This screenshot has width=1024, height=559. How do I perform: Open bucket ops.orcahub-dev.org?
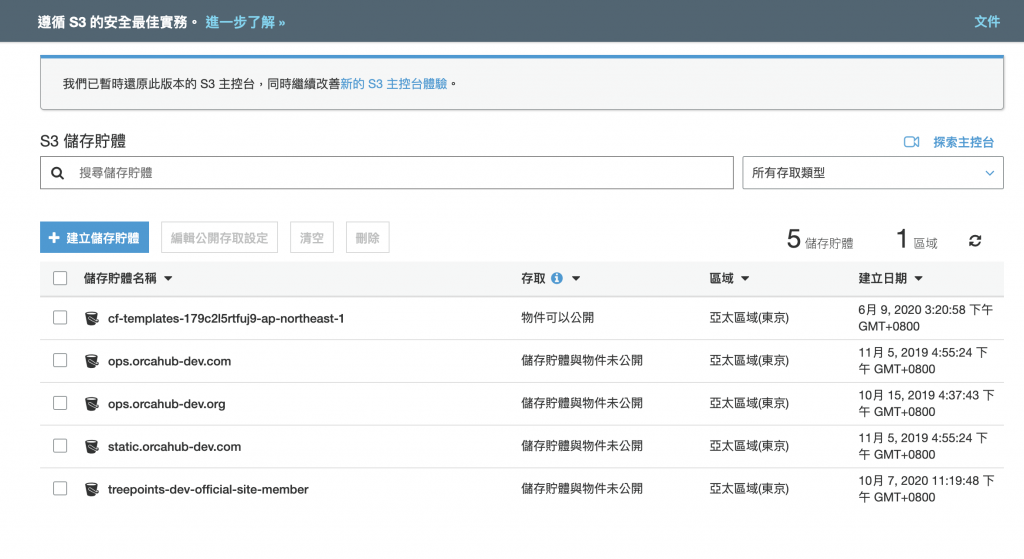pyautogui.click(x=167, y=404)
